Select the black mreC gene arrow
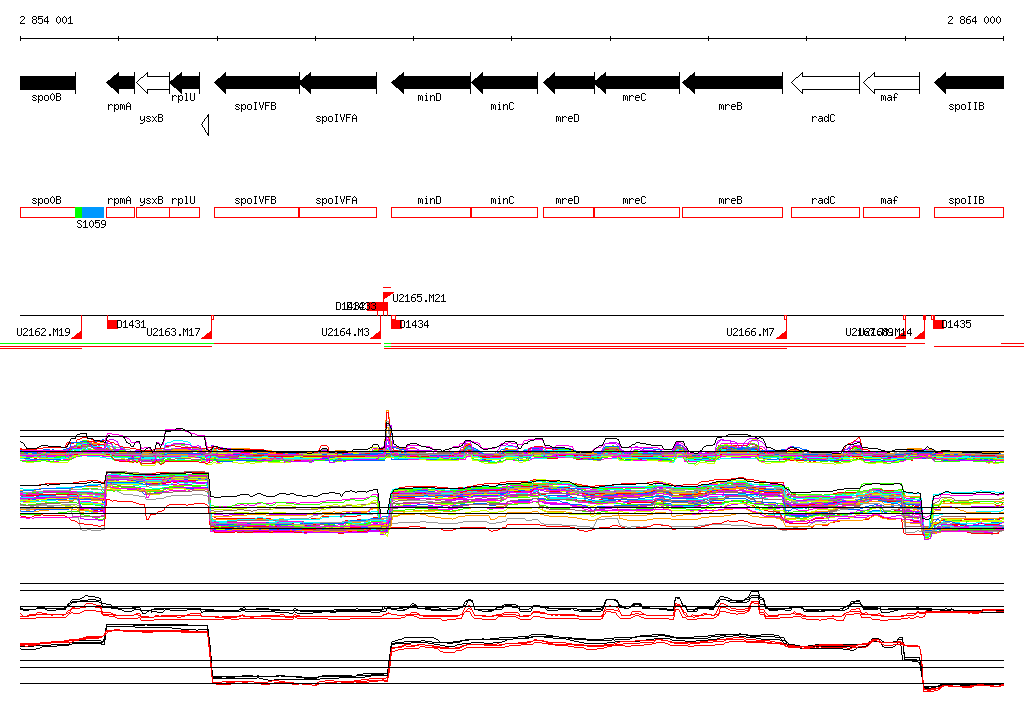 coord(637,83)
